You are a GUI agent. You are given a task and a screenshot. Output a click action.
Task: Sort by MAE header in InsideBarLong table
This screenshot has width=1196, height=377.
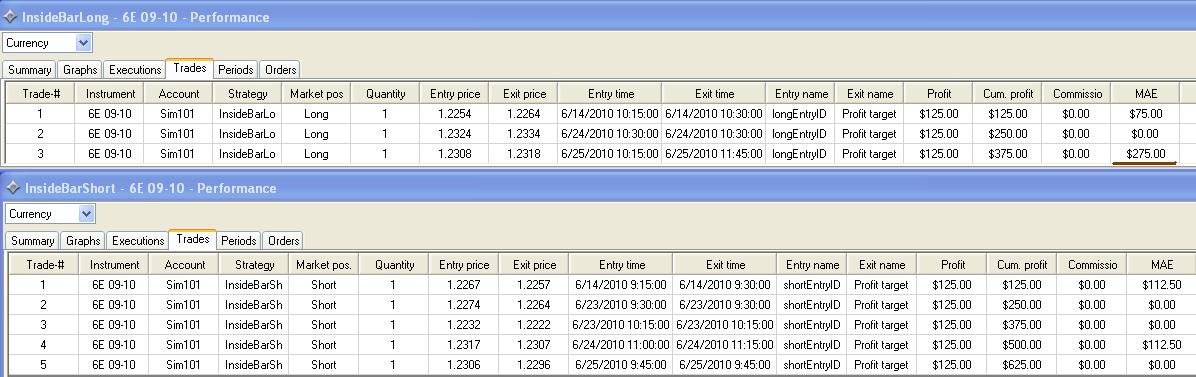pyautogui.click(x=1146, y=94)
